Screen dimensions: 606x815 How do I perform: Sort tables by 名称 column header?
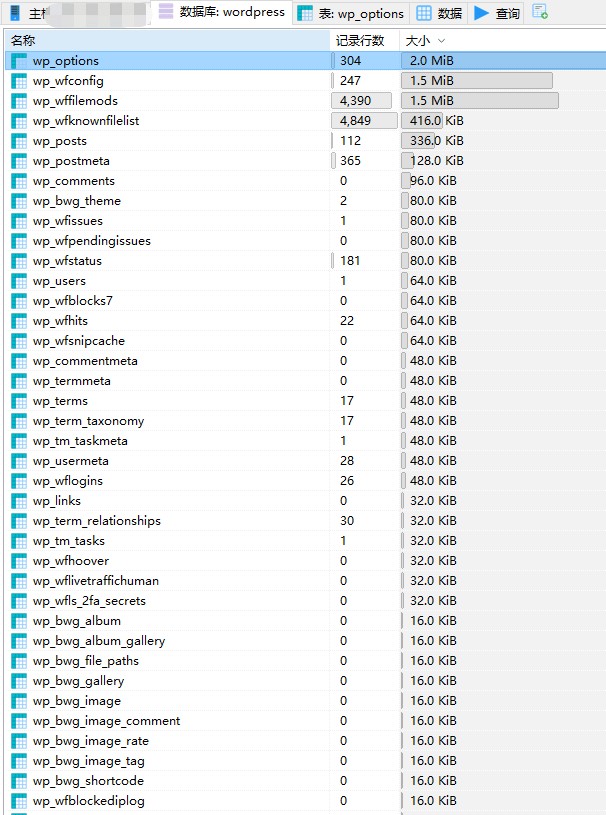point(24,41)
